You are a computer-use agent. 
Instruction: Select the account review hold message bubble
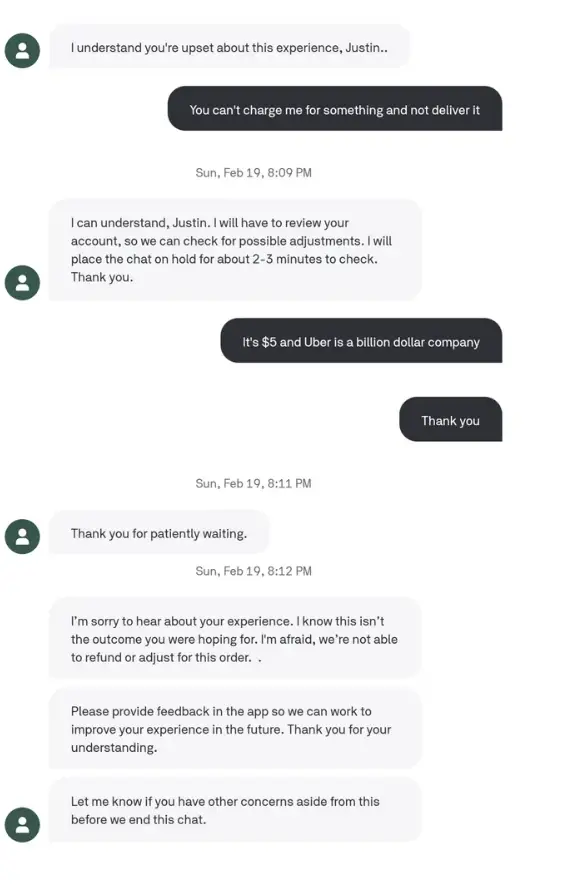click(x=235, y=250)
